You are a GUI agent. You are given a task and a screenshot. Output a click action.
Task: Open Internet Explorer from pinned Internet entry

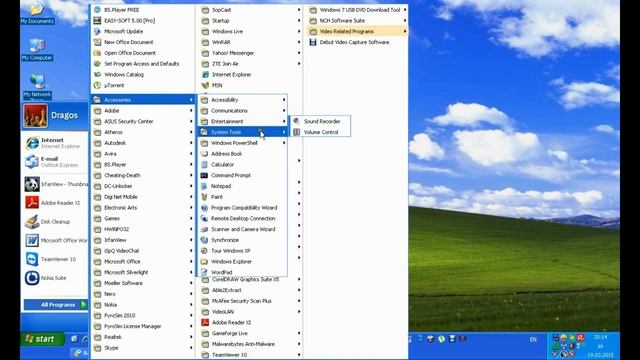[x=55, y=143]
